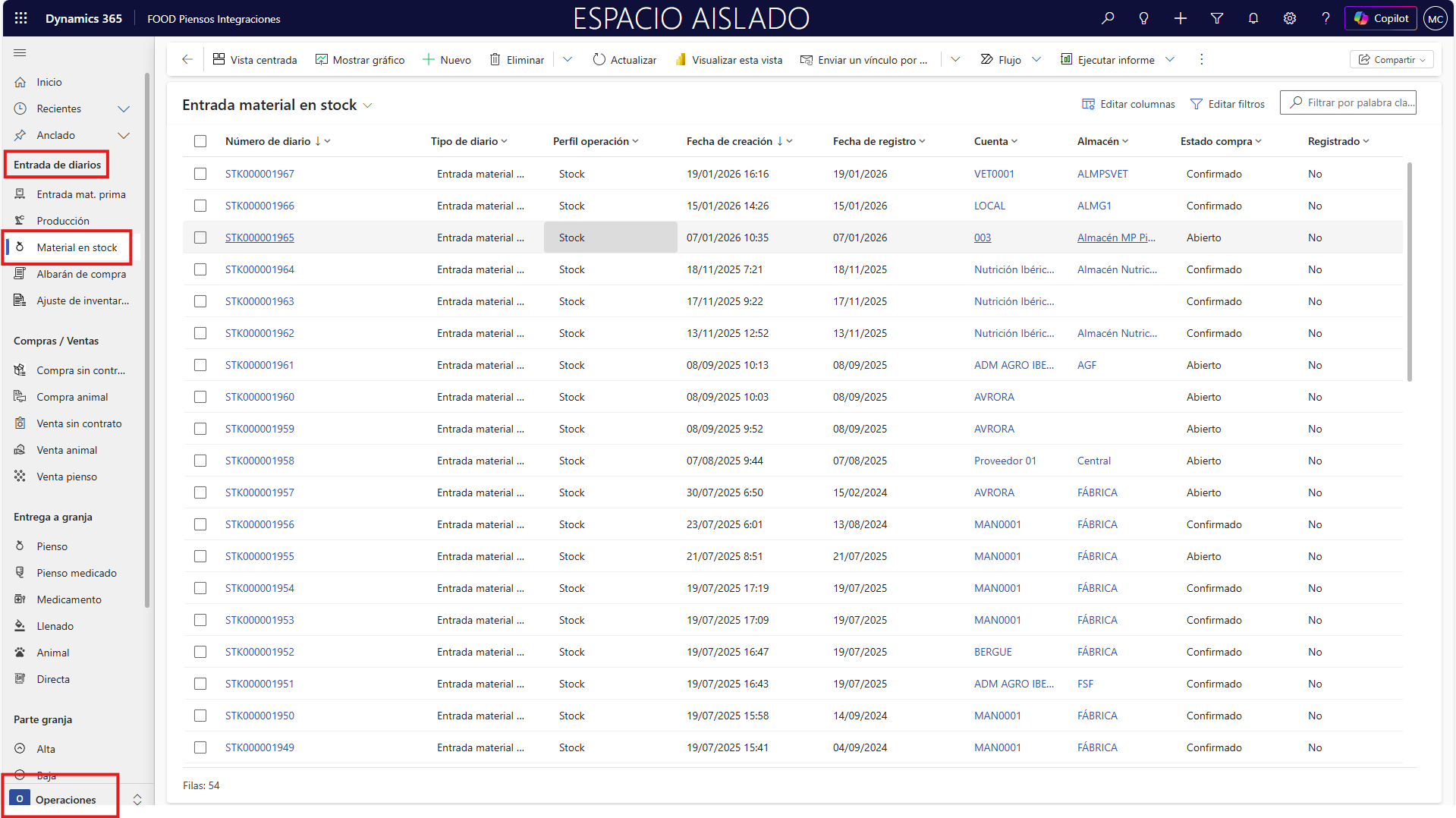Open the Copilot panel
1456x818 pixels.
[1381, 18]
